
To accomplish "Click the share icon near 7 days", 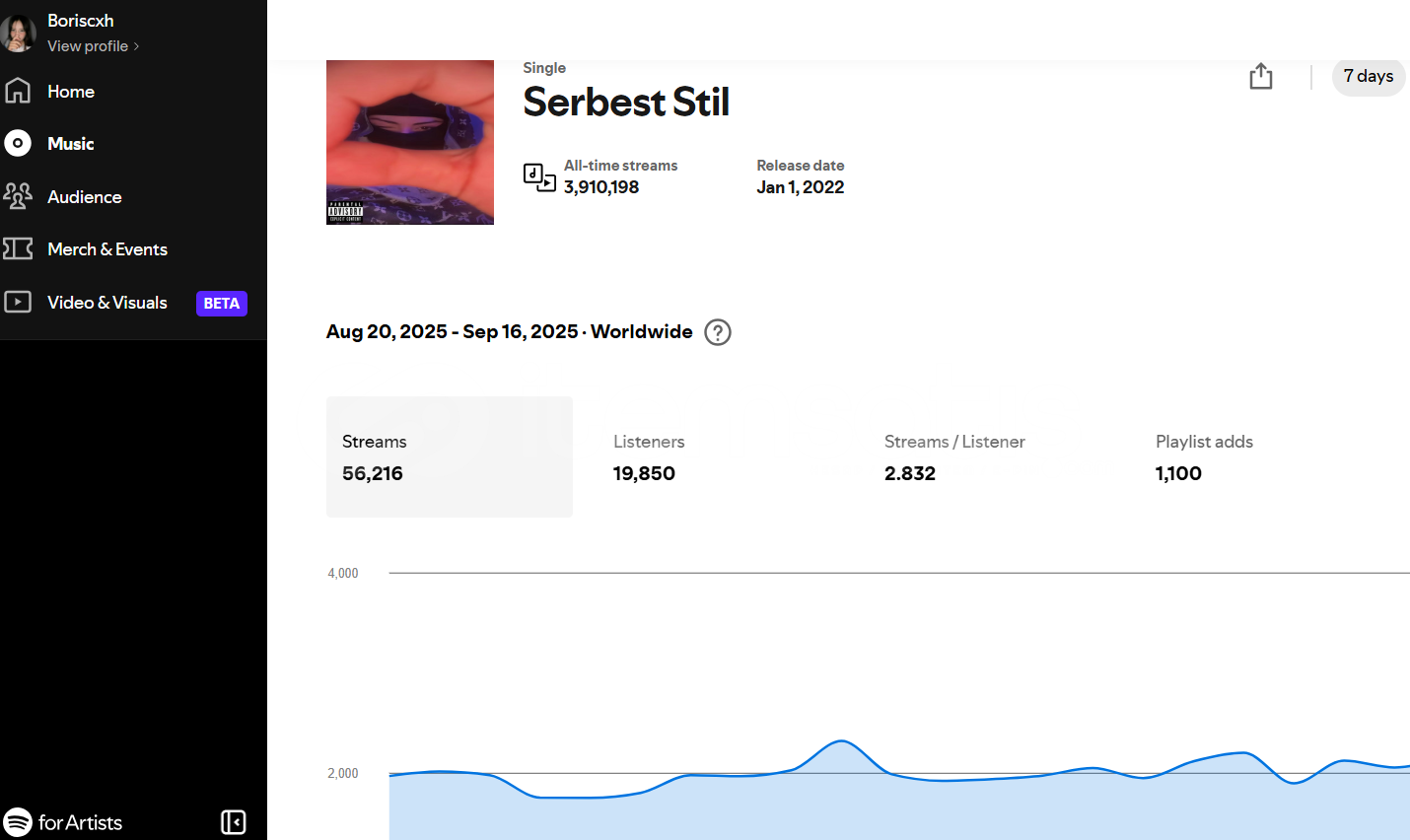I will click(1261, 76).
